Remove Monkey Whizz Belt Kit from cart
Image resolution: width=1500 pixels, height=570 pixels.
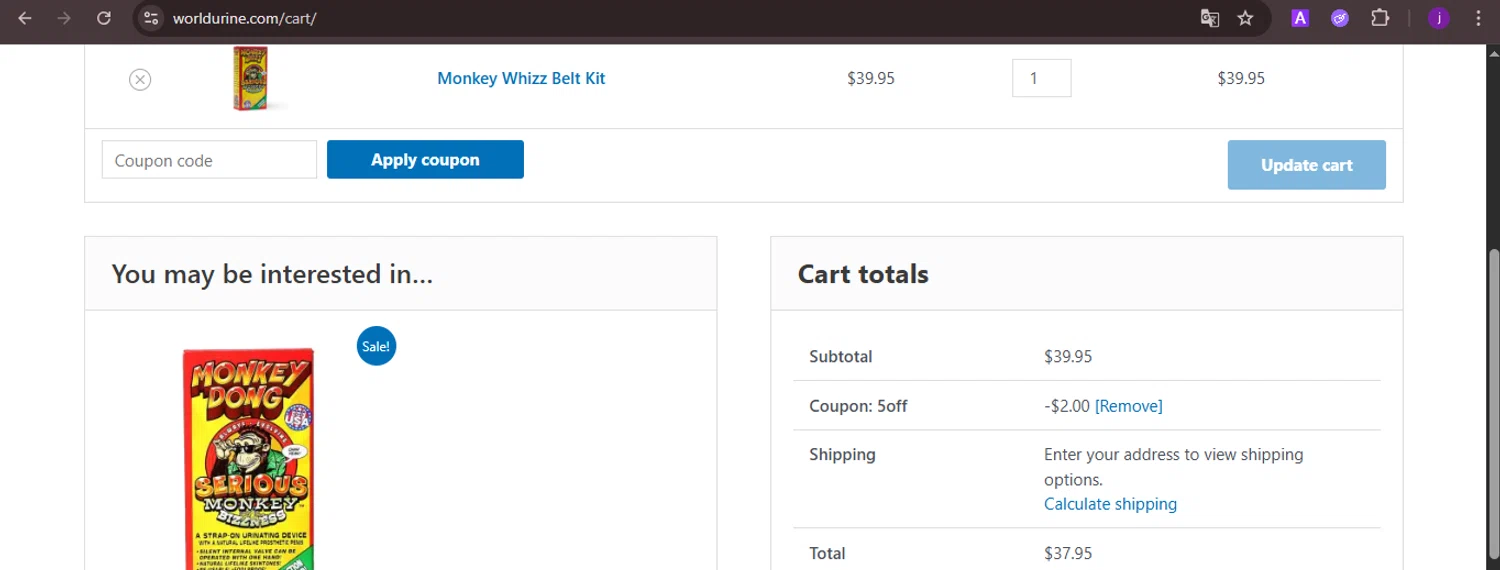pos(140,79)
